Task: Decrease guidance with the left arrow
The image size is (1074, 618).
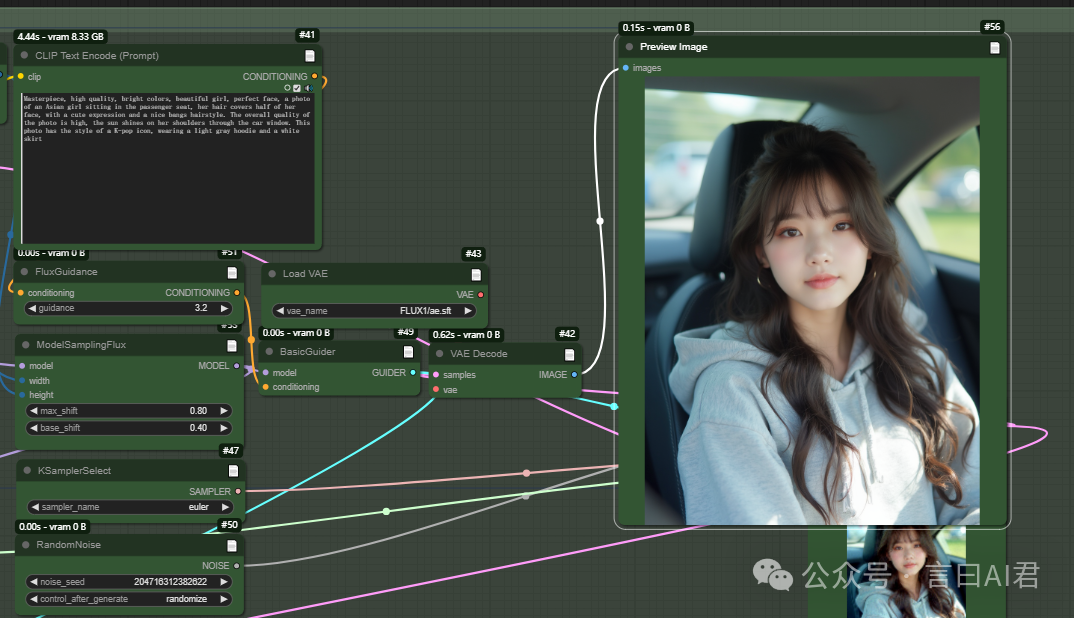Action: coord(32,308)
